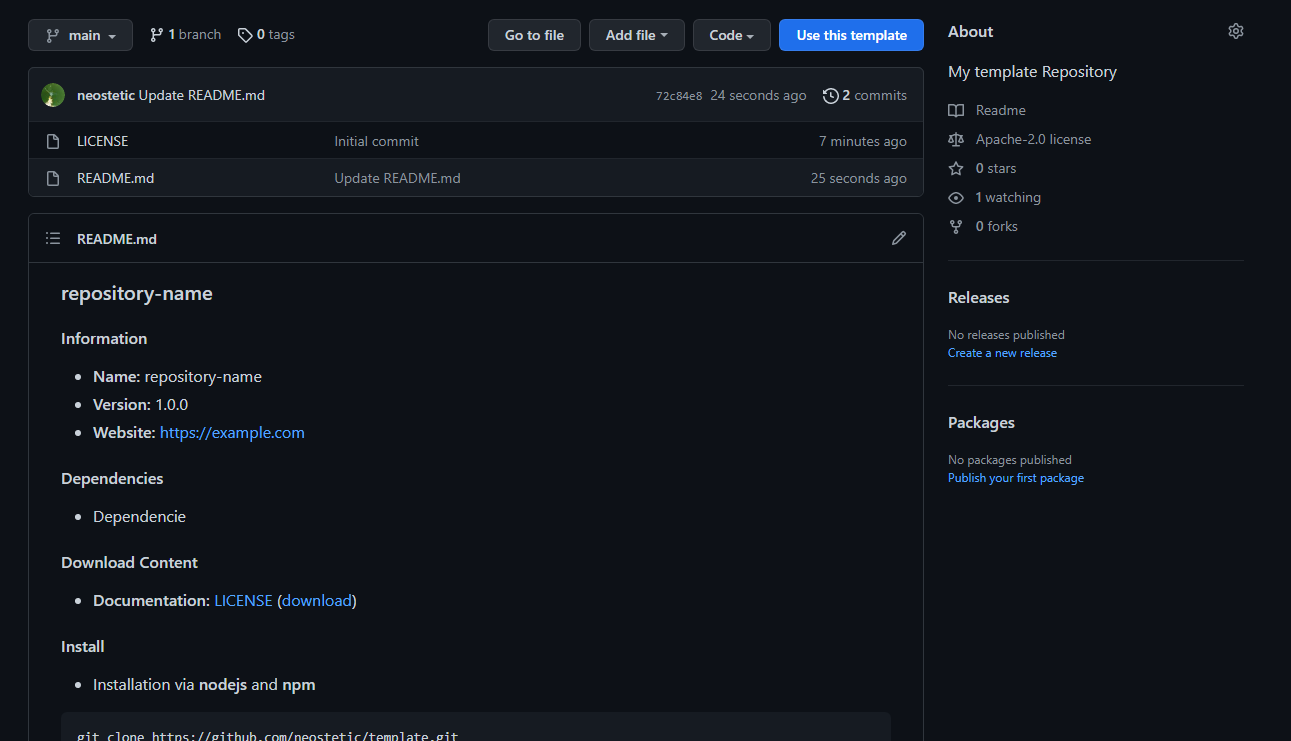The width and height of the screenshot is (1291, 741).
Task: Click the branch icon next to 1 branch
Action: pyautogui.click(x=157, y=33)
